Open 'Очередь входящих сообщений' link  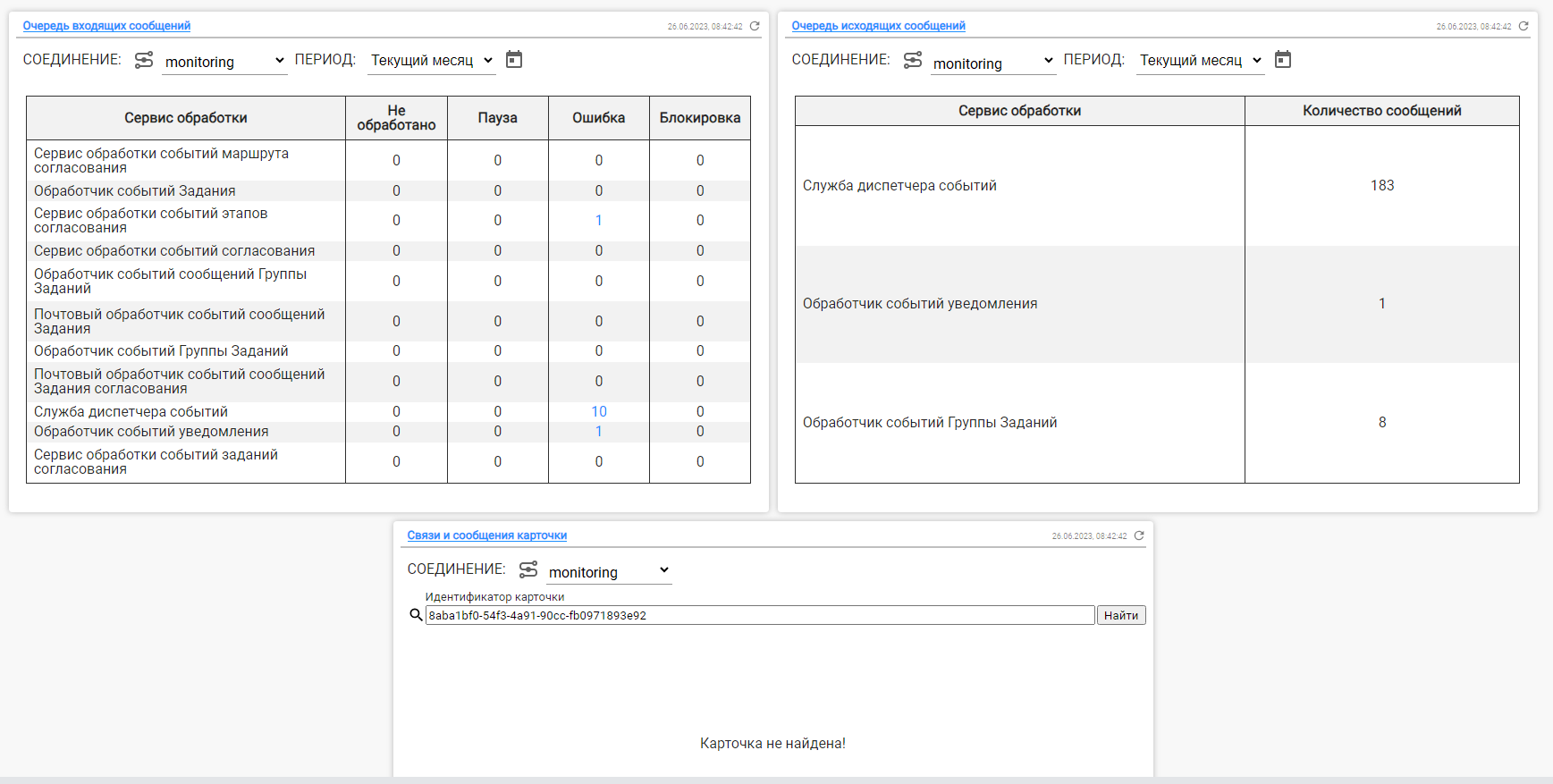(x=106, y=26)
